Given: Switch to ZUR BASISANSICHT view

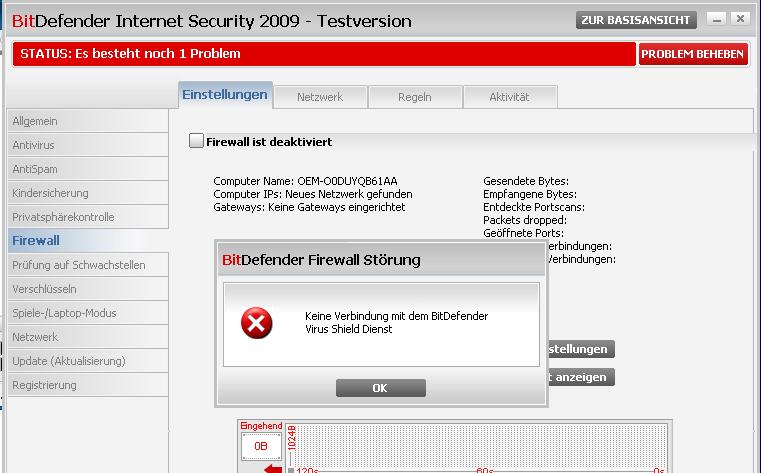Looking at the screenshot, I should click(x=636, y=20).
